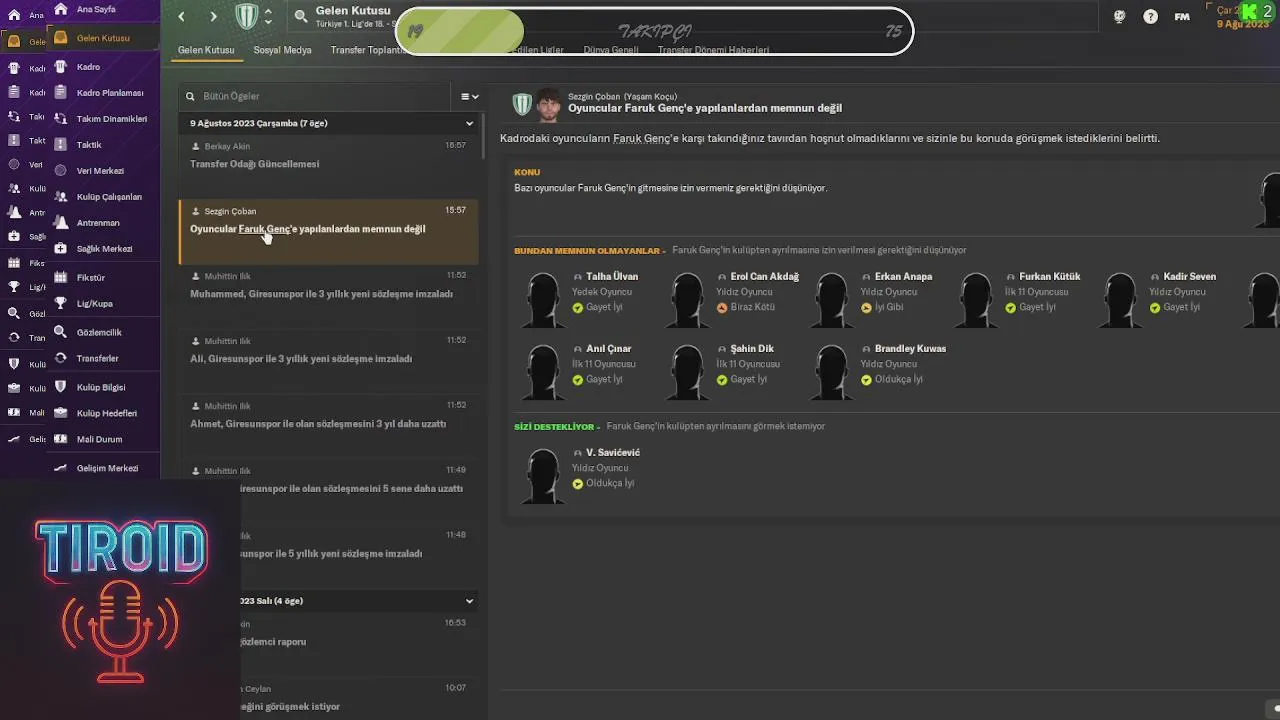This screenshot has height=720, width=1280.
Task: Collapse the 9 Ağustos 2023 message group
Action: 469,123
